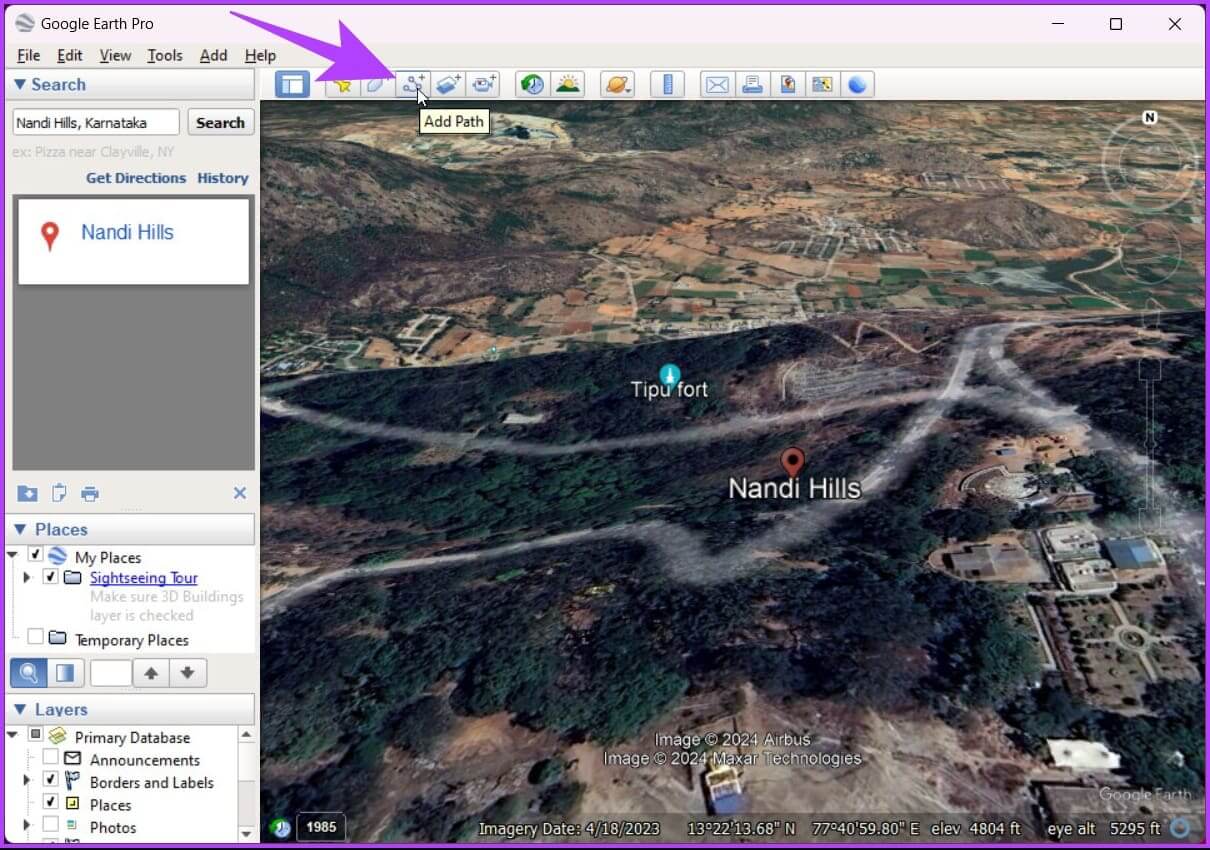The width and height of the screenshot is (1210, 850).
Task: Click historical imagery clock icon in status bar
Action: click(x=281, y=828)
